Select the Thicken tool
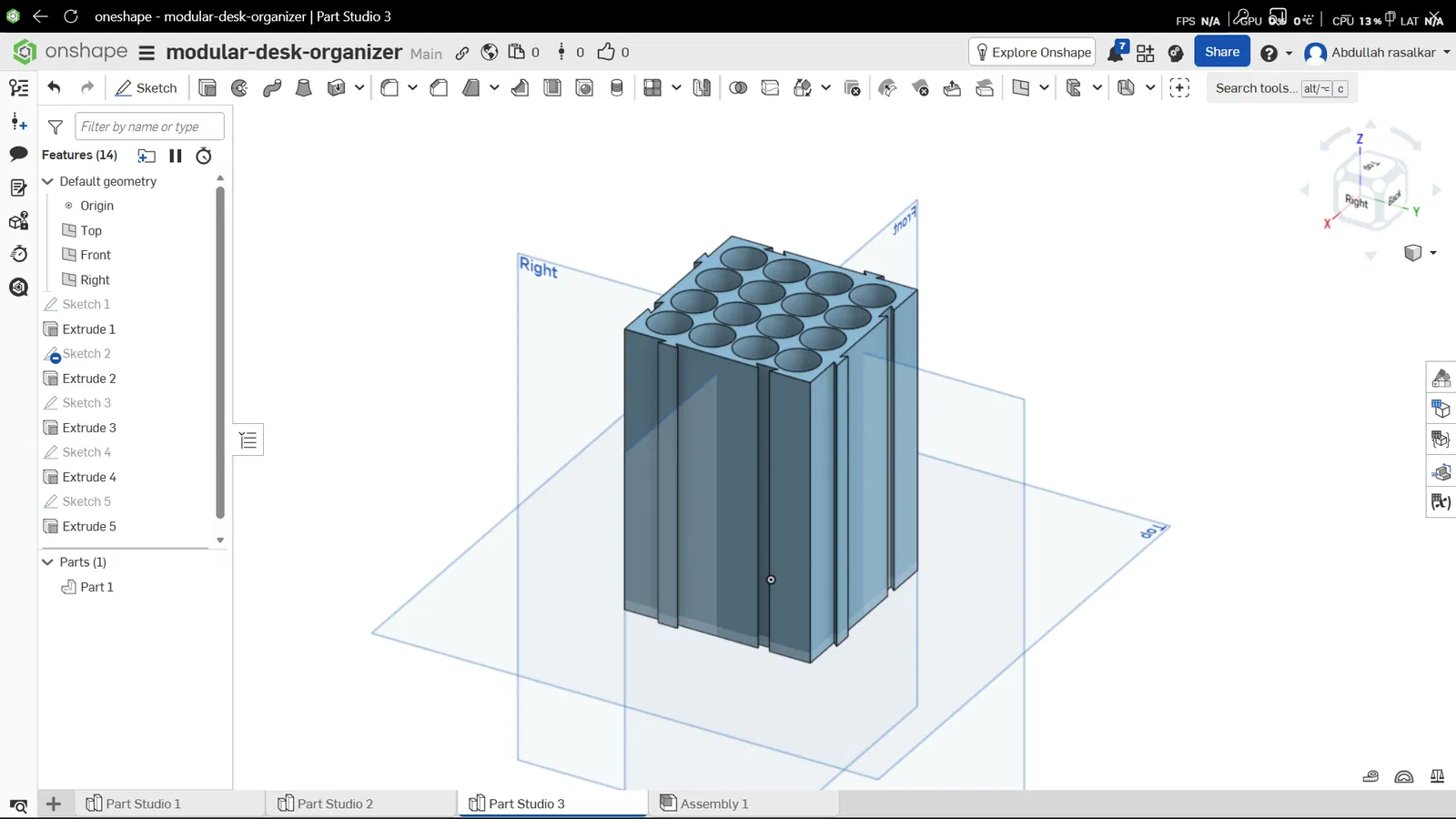The image size is (1456, 819). (337, 88)
